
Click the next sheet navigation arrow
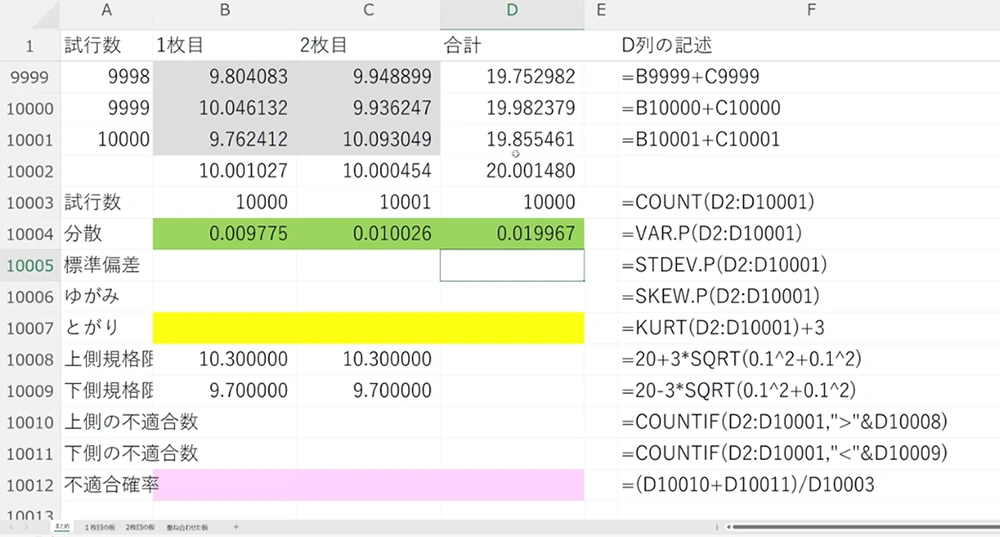(x=24, y=526)
